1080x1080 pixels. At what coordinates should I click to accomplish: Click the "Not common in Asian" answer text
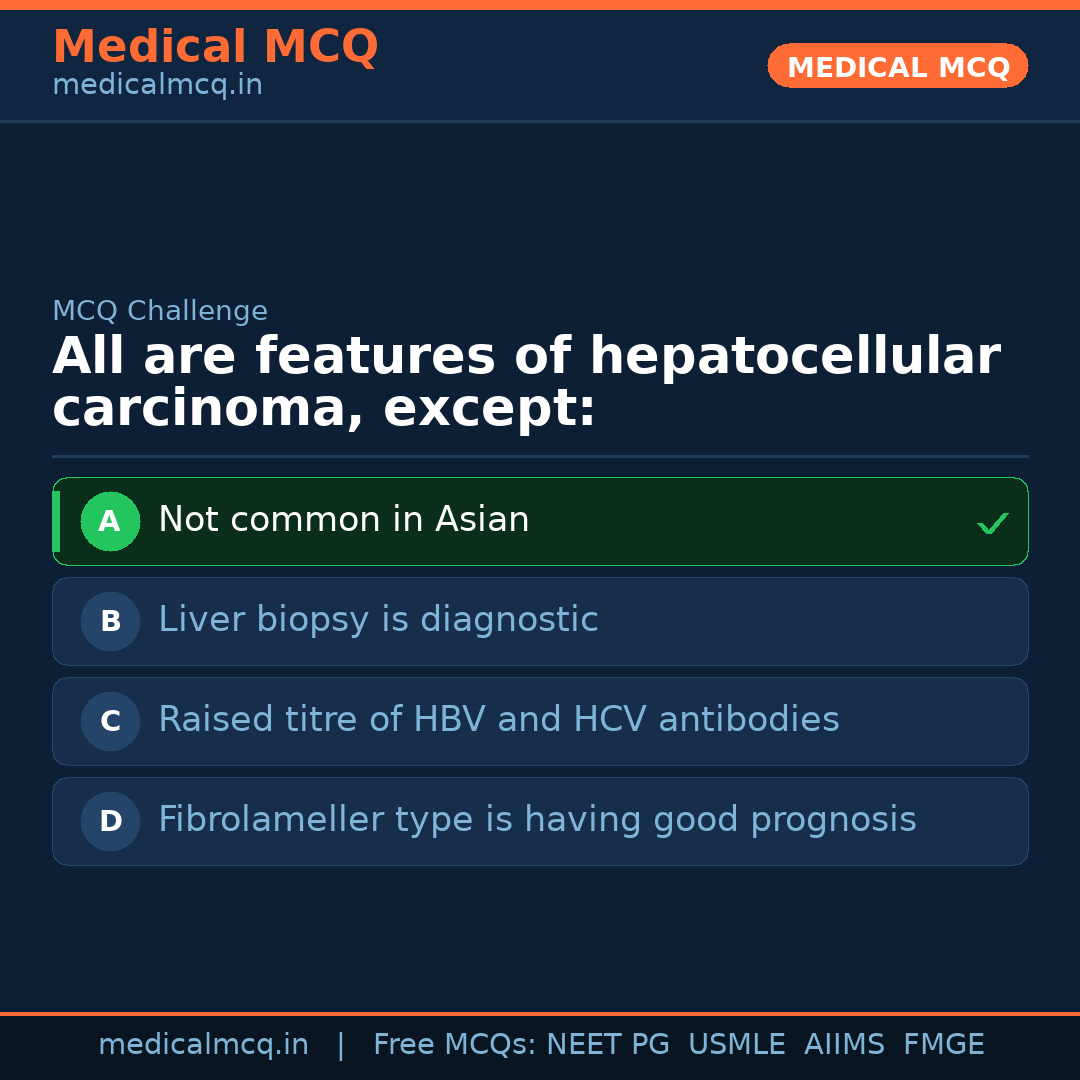343,520
